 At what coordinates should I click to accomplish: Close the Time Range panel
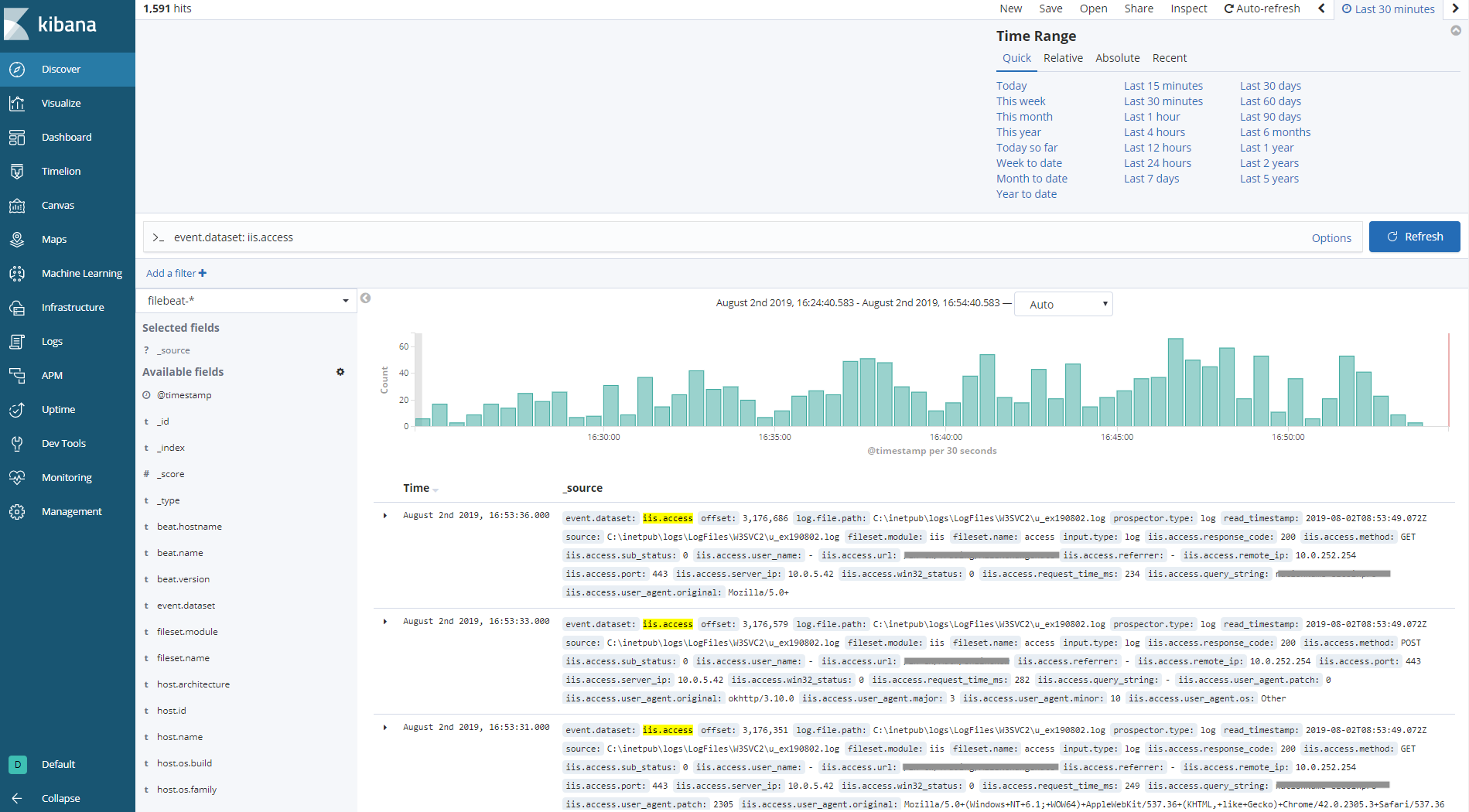[1455, 31]
